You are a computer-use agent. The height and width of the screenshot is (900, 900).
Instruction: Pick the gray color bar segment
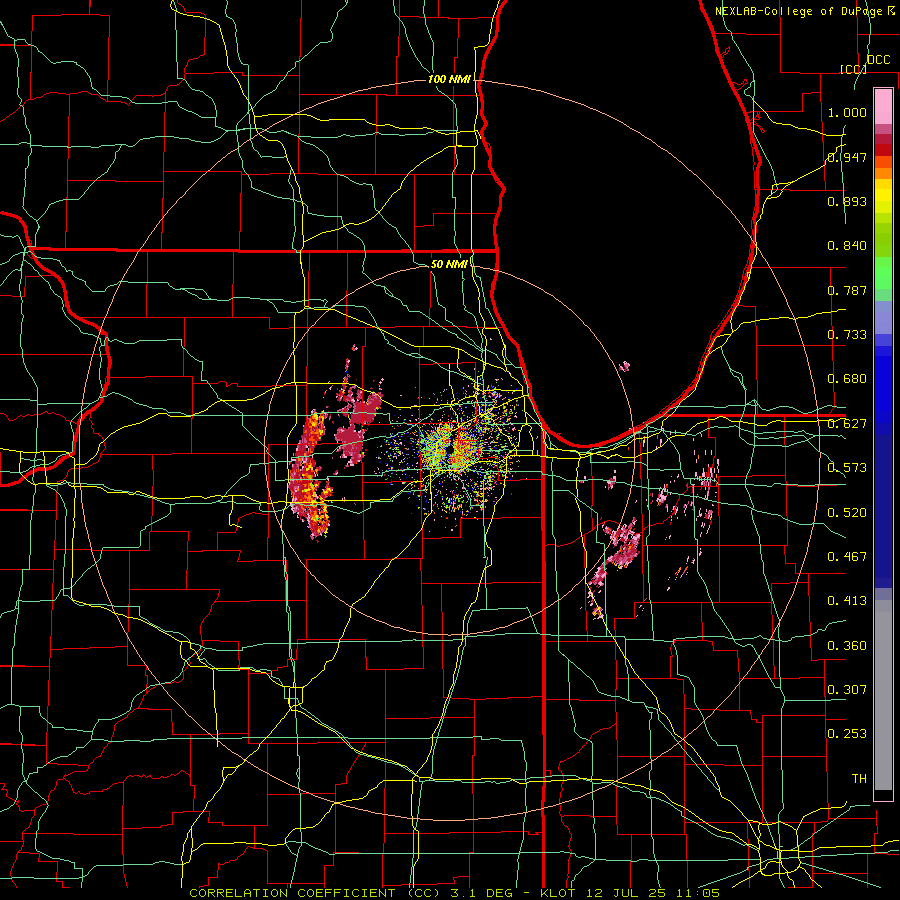click(883, 695)
